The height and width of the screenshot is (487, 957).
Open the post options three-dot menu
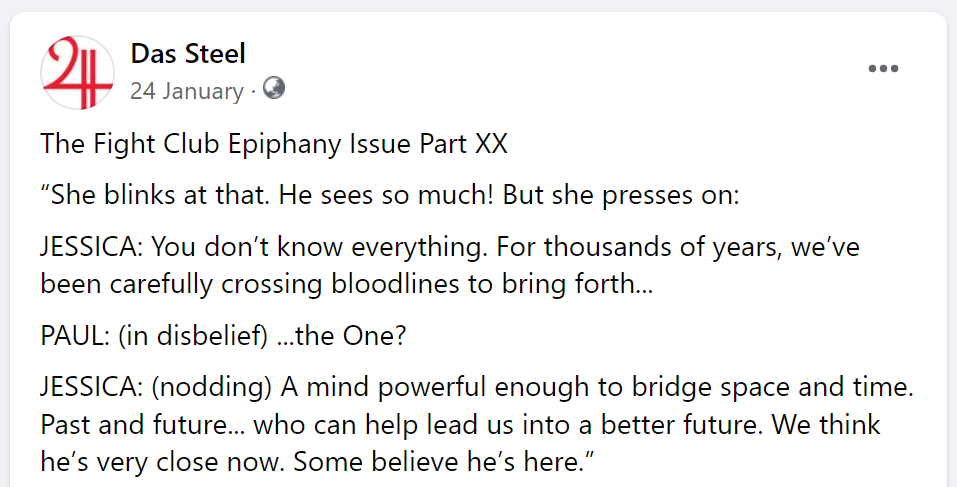click(884, 69)
